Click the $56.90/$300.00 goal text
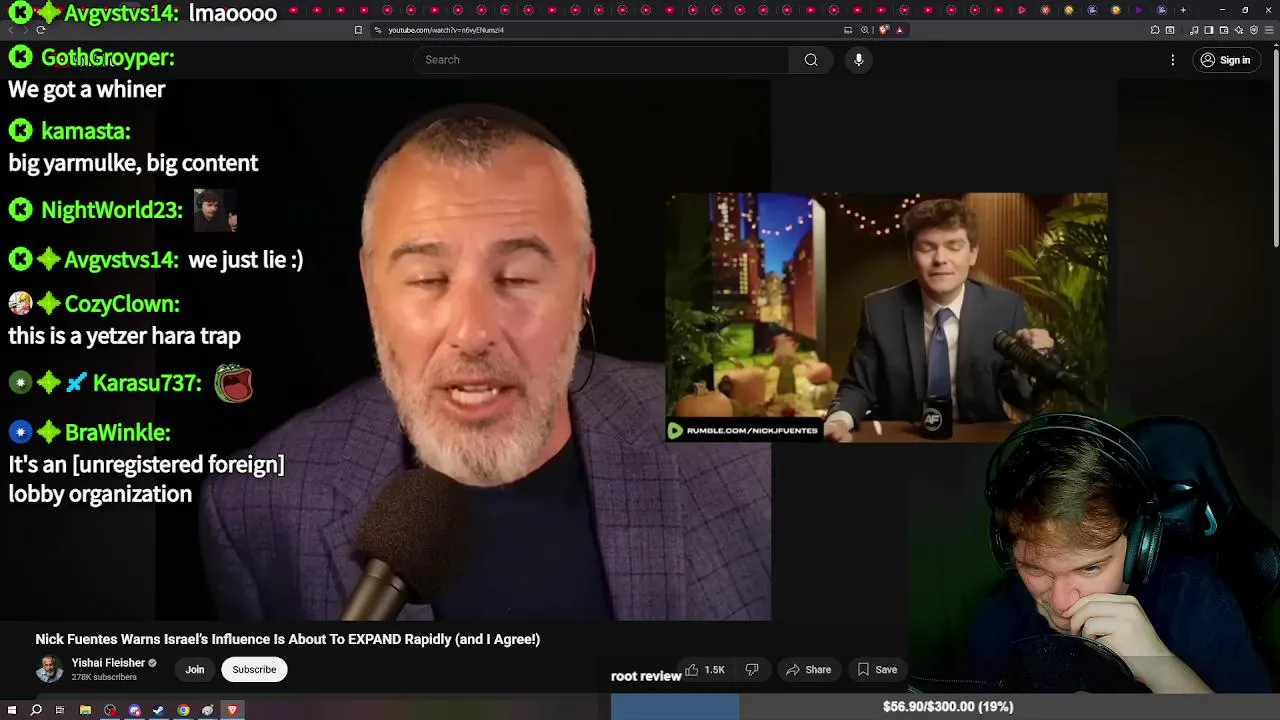Image resolution: width=1280 pixels, height=720 pixels. (x=948, y=707)
